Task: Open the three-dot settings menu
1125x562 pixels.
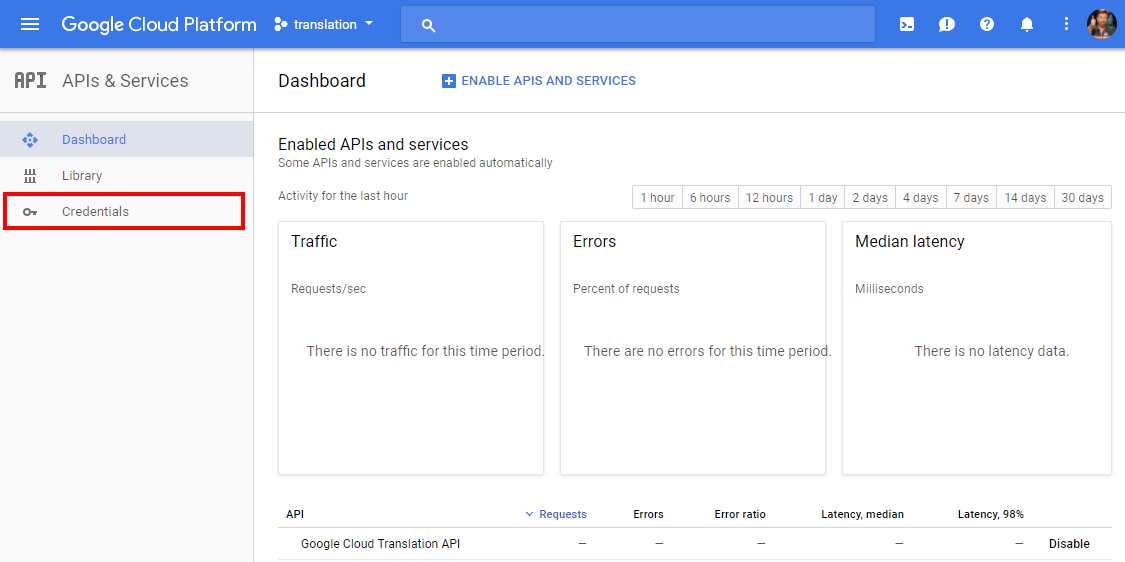Action: click(1066, 24)
